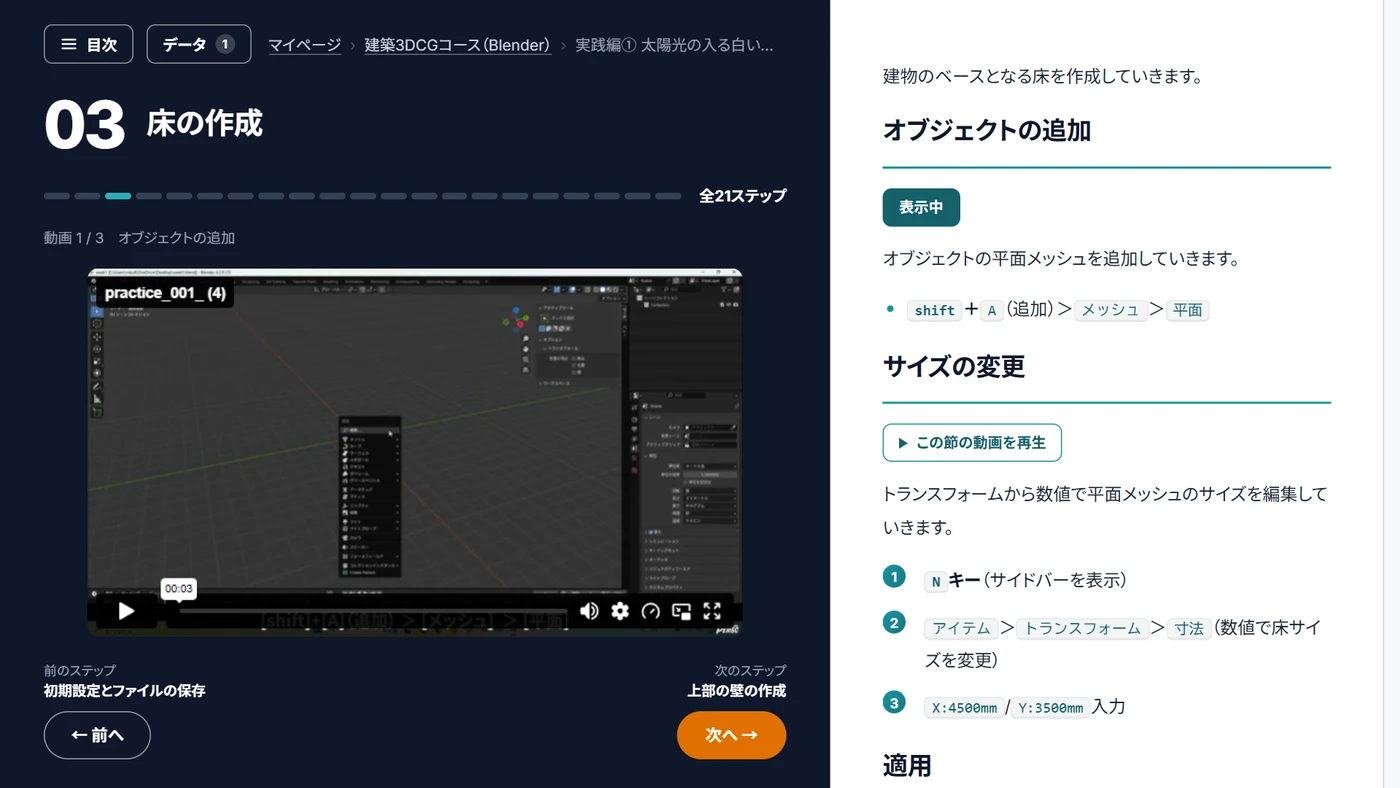Go back with the ← 前へ button
Viewport: 1400px width, 788px height.
(97, 735)
